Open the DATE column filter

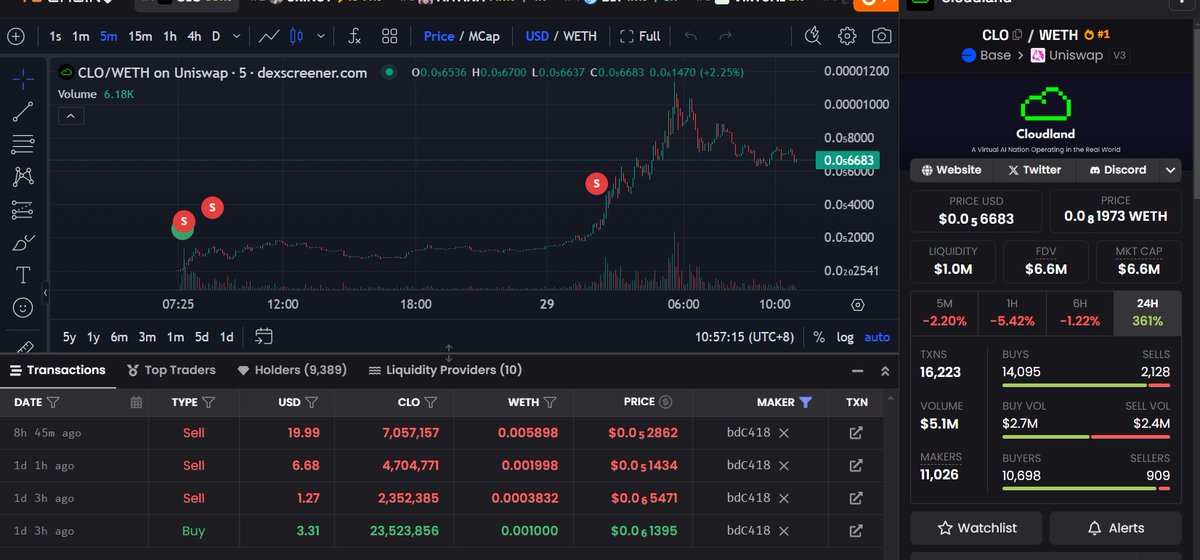click(53, 402)
